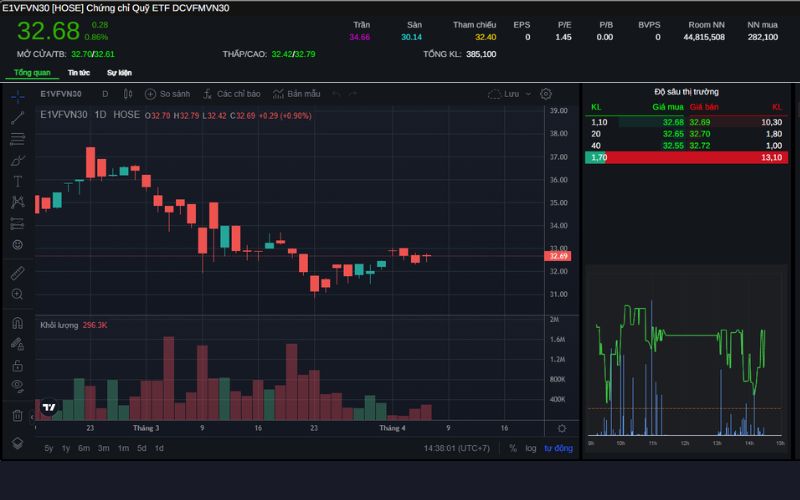Click the TradingView logo on the chart
The height and width of the screenshot is (500, 800).
click(49, 407)
